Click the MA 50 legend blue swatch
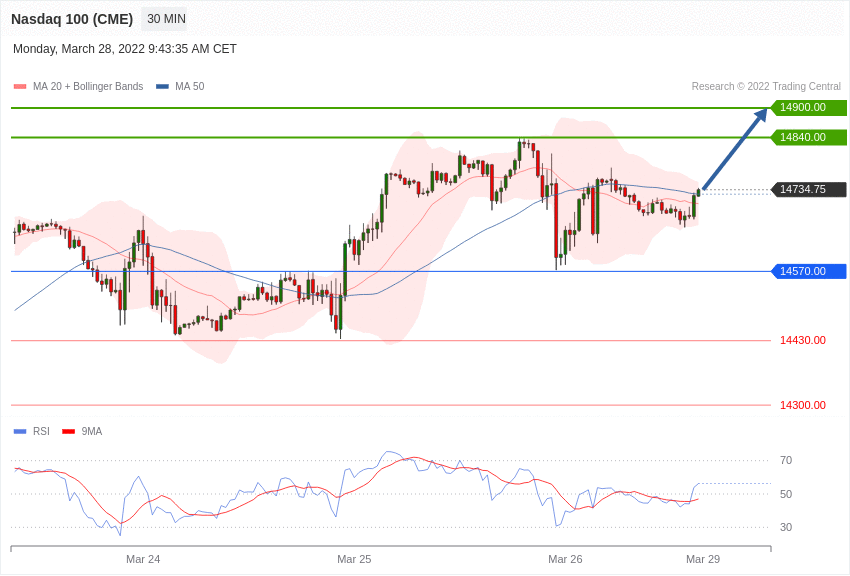This screenshot has width=850, height=576. click(163, 87)
